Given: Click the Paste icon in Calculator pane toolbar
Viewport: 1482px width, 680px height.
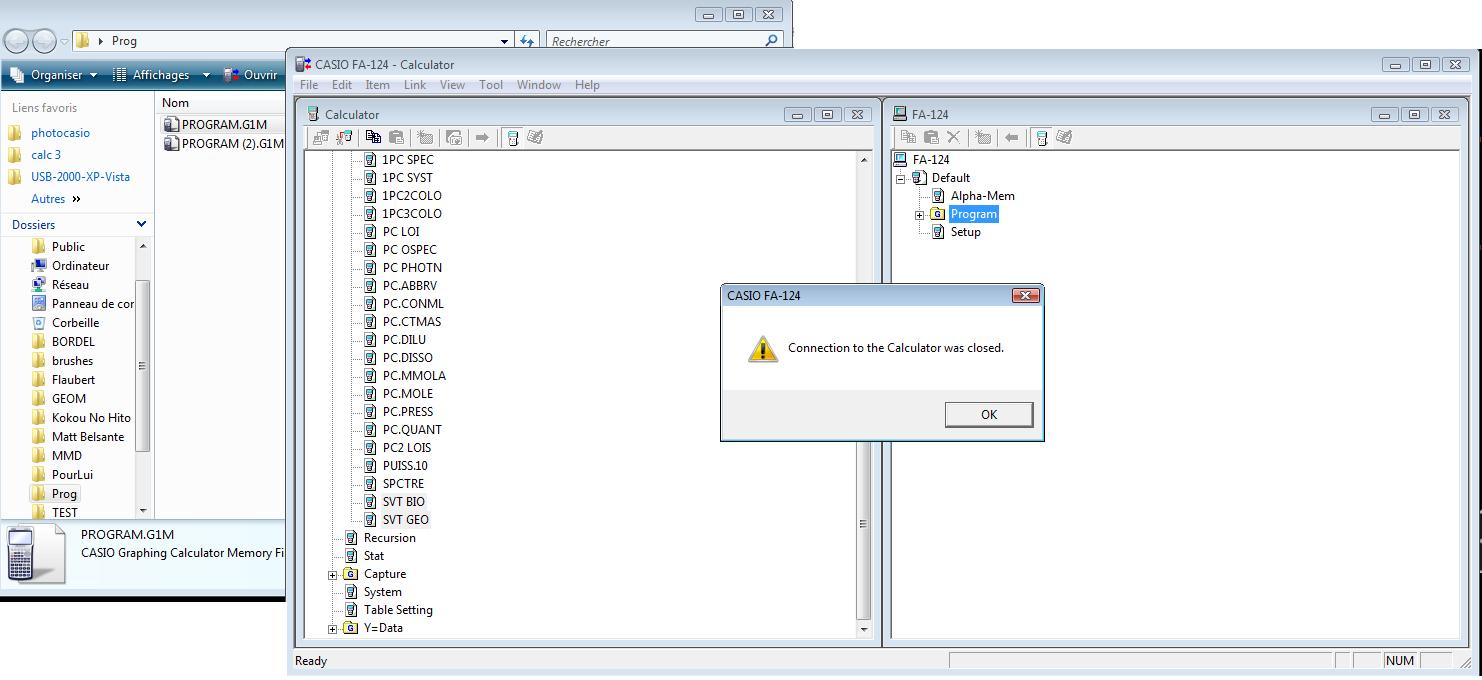Looking at the screenshot, I should (396, 137).
